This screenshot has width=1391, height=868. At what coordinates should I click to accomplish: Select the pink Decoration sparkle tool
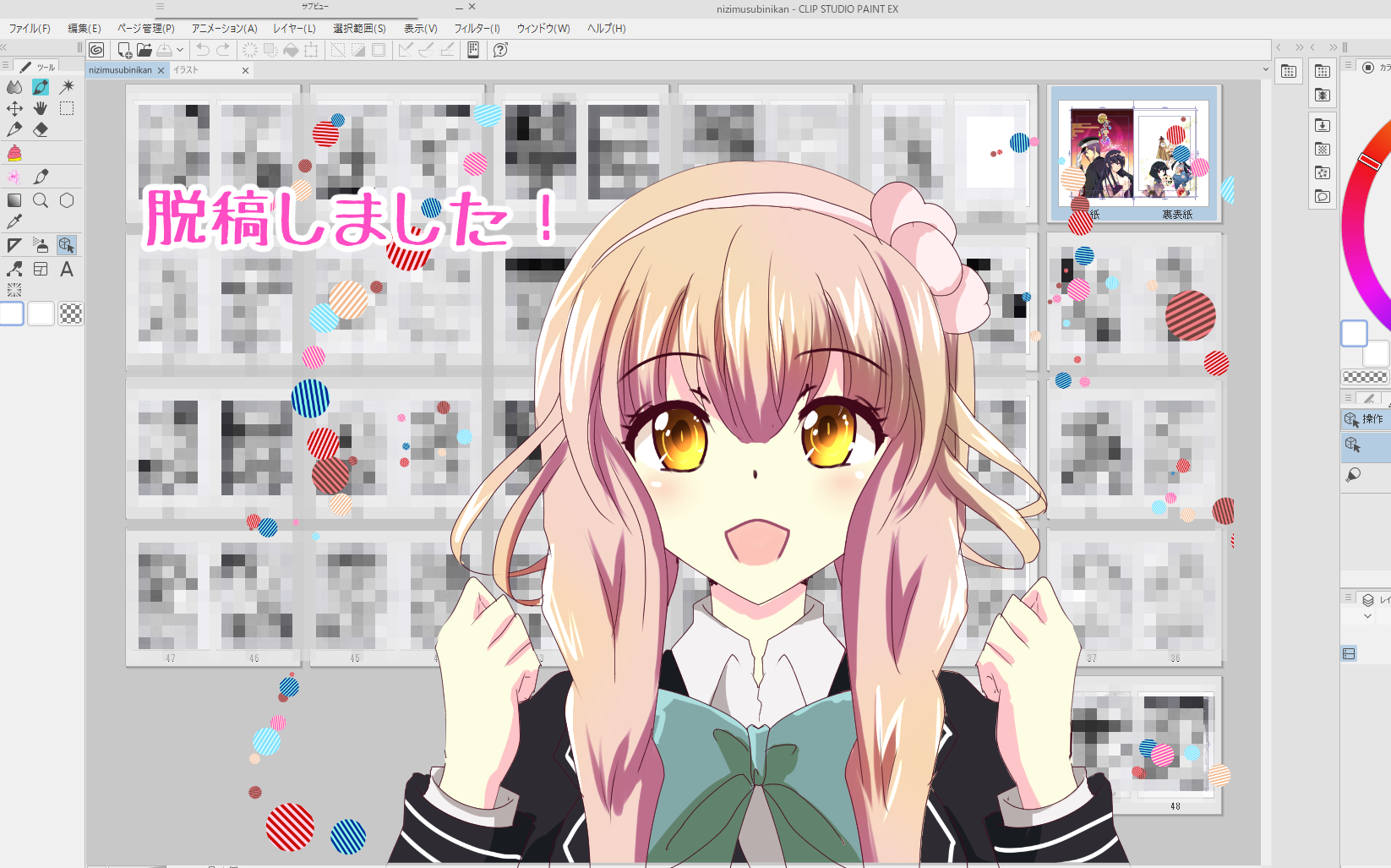click(x=14, y=177)
